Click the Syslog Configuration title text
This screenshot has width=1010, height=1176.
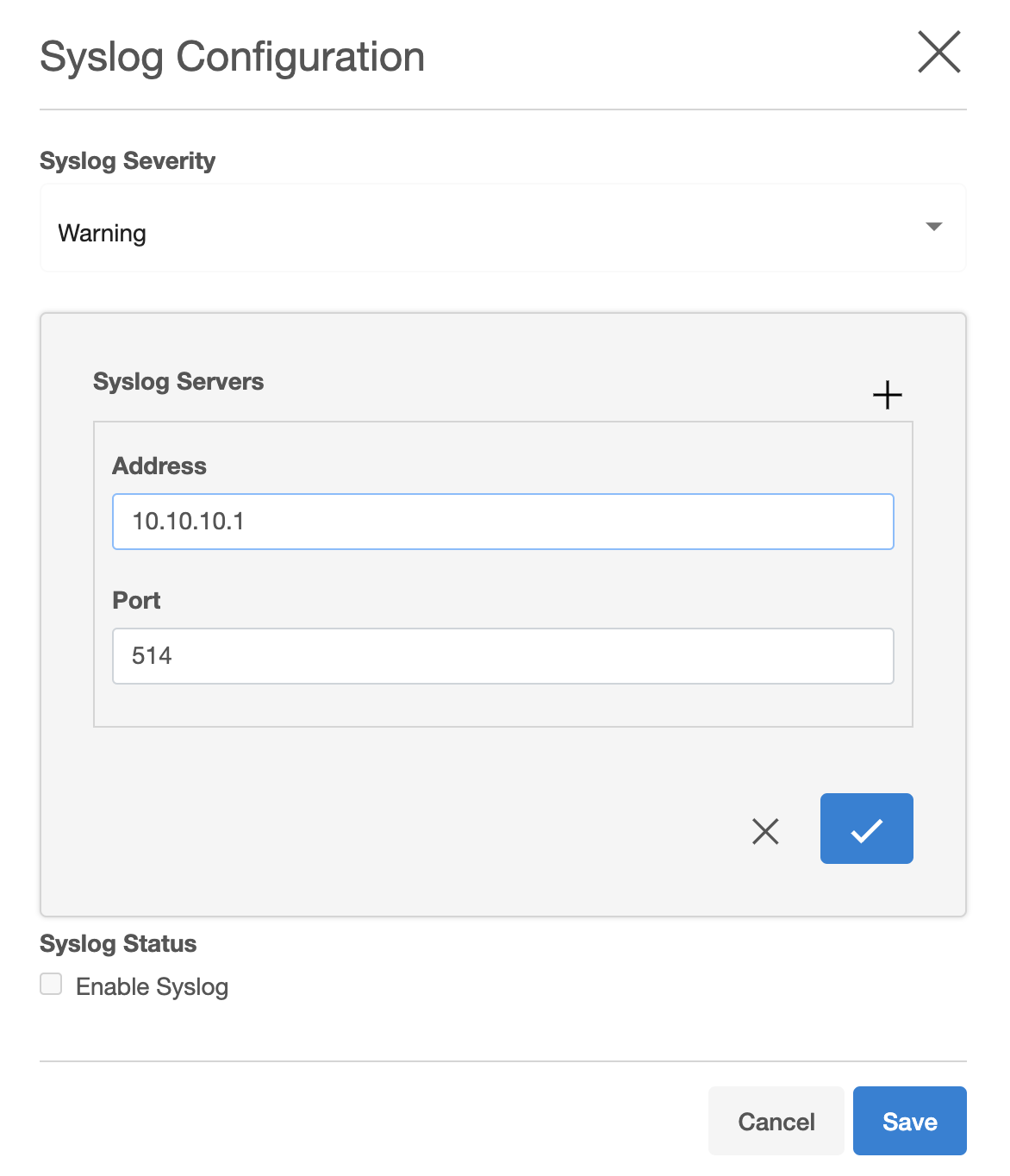pos(232,57)
